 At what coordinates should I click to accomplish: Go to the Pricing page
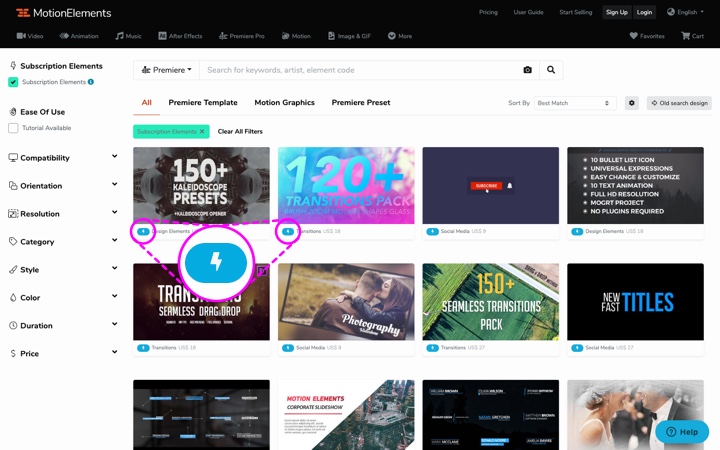pos(488,12)
